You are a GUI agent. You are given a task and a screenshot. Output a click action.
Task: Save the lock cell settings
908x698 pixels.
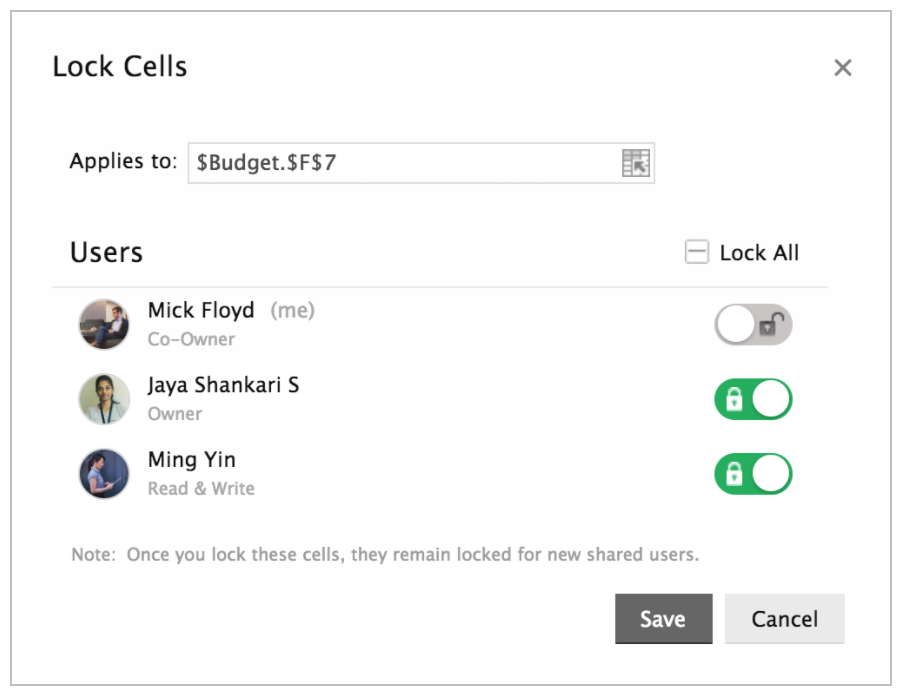(663, 619)
